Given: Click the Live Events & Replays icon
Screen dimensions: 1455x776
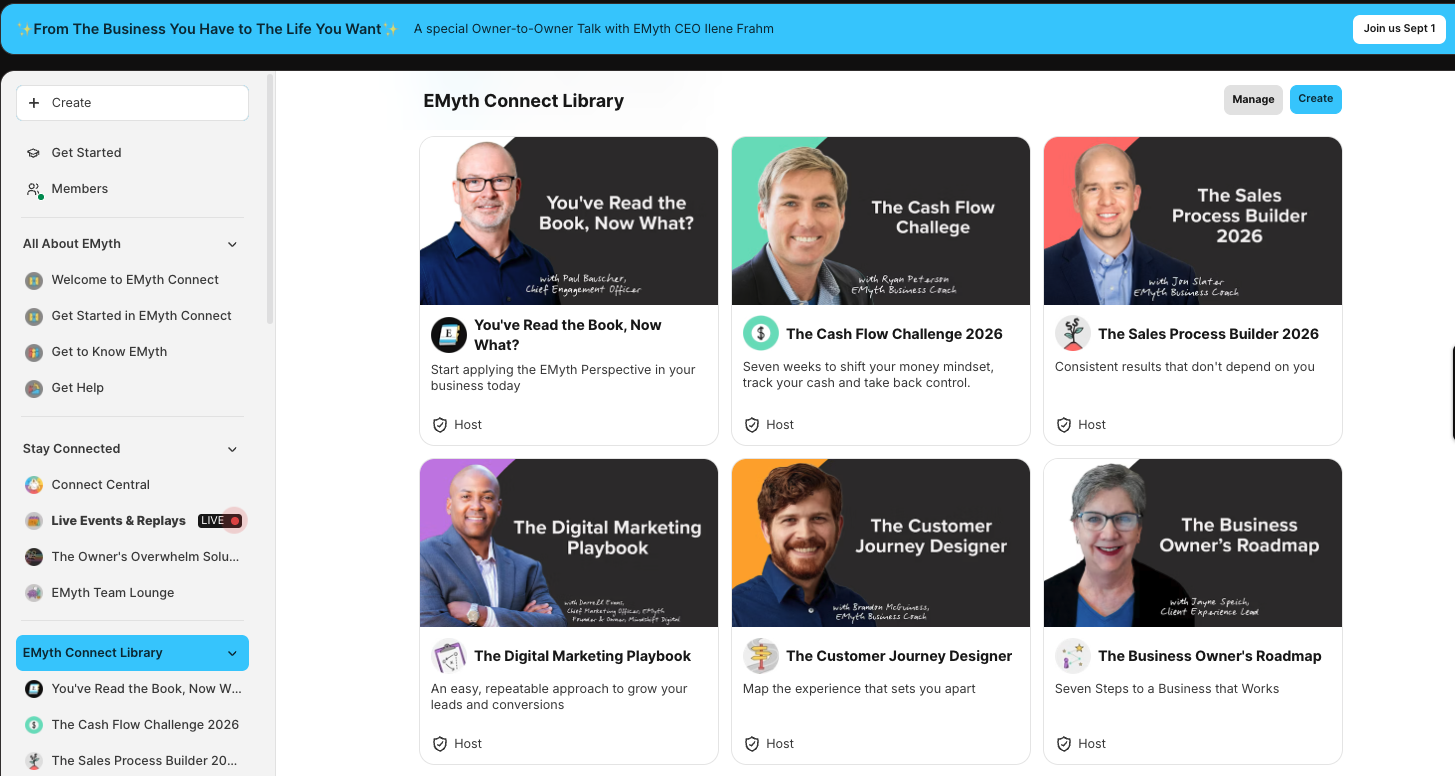Looking at the screenshot, I should click(34, 521).
